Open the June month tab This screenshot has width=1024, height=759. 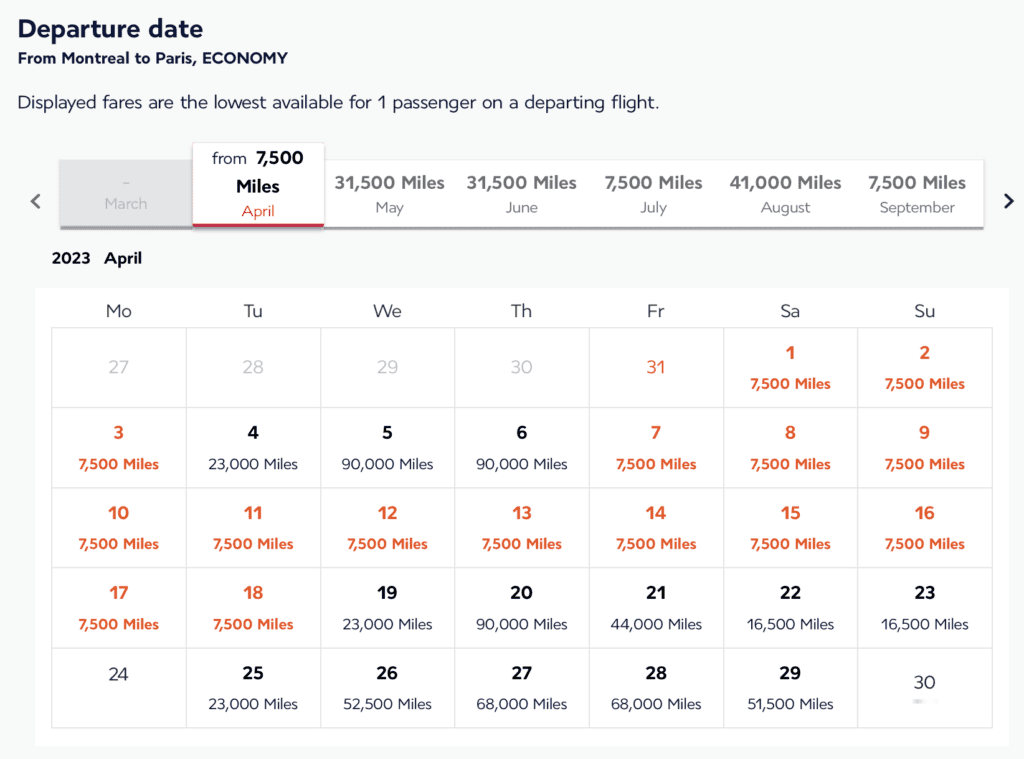pos(521,194)
